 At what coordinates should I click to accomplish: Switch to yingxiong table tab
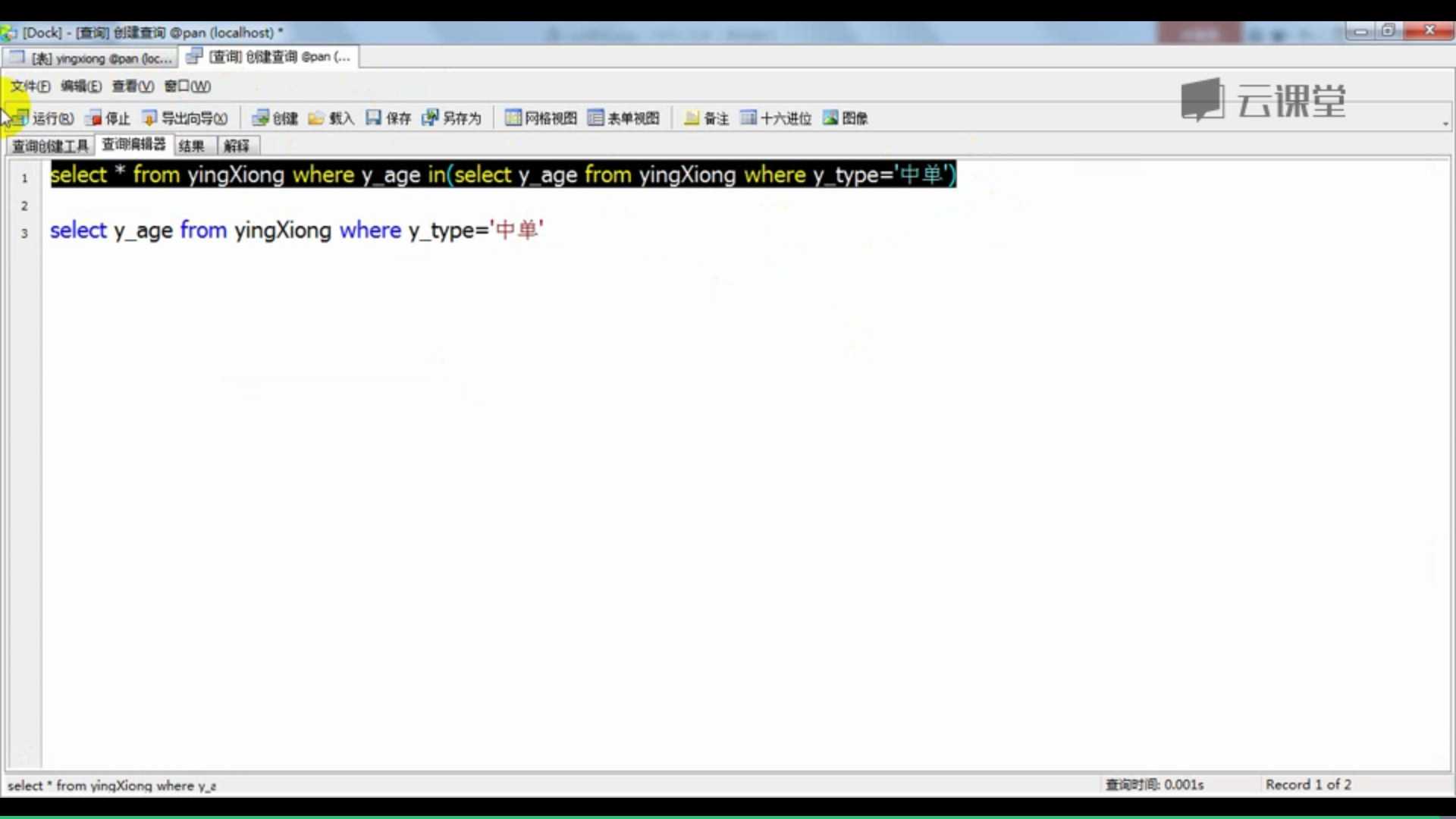pos(90,58)
